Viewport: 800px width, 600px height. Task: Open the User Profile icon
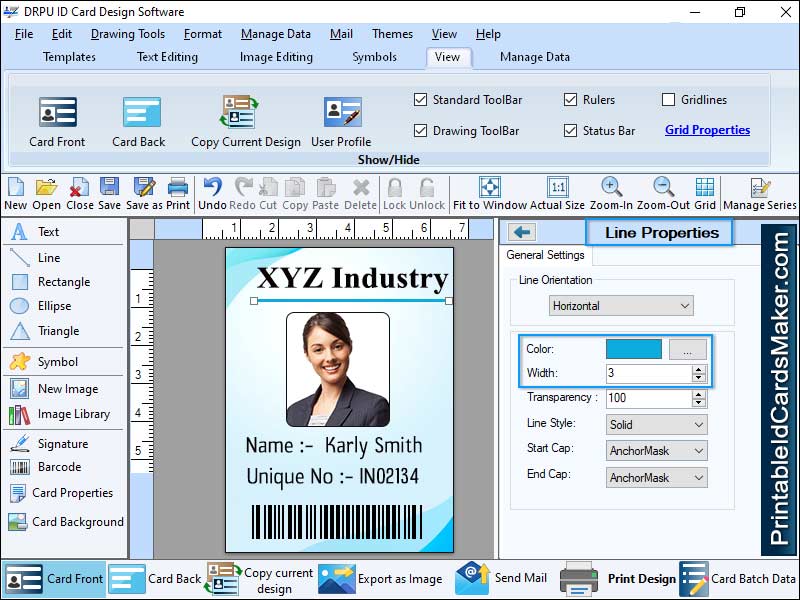pyautogui.click(x=341, y=112)
